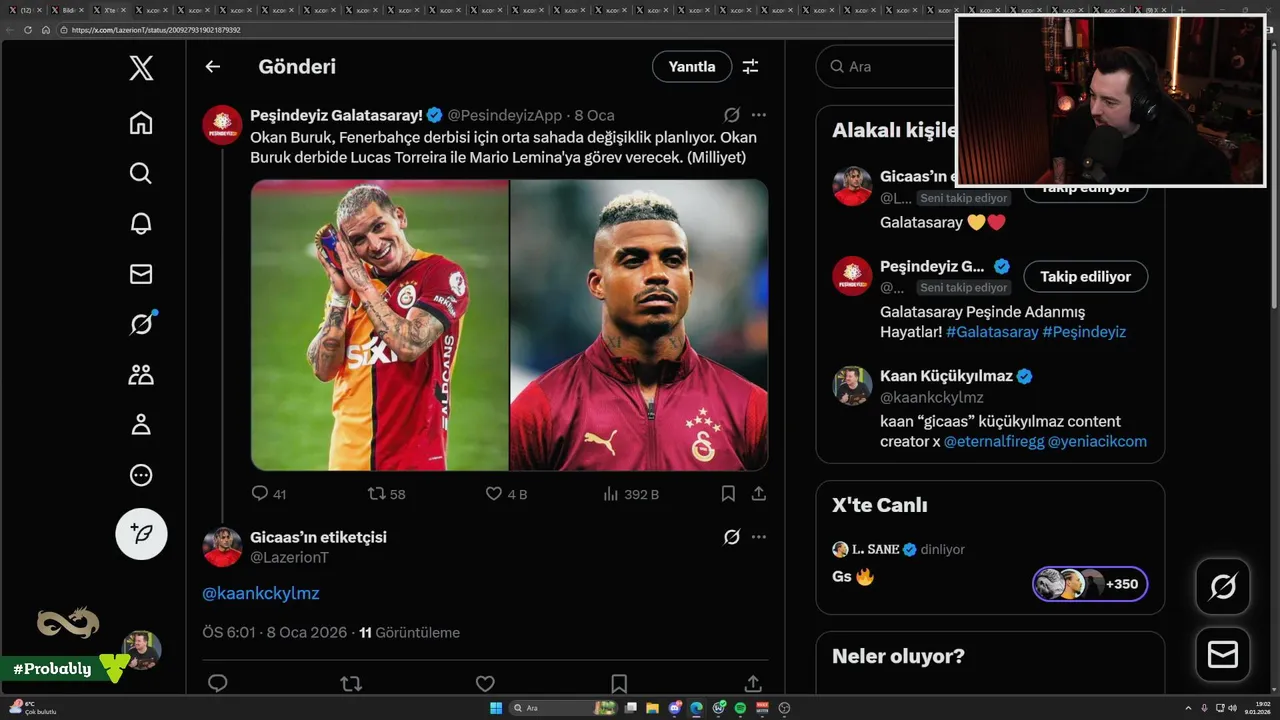Bookmark the @kaankckylmz mention post from bottom action bar
This screenshot has width=1280, height=720.
[619, 683]
